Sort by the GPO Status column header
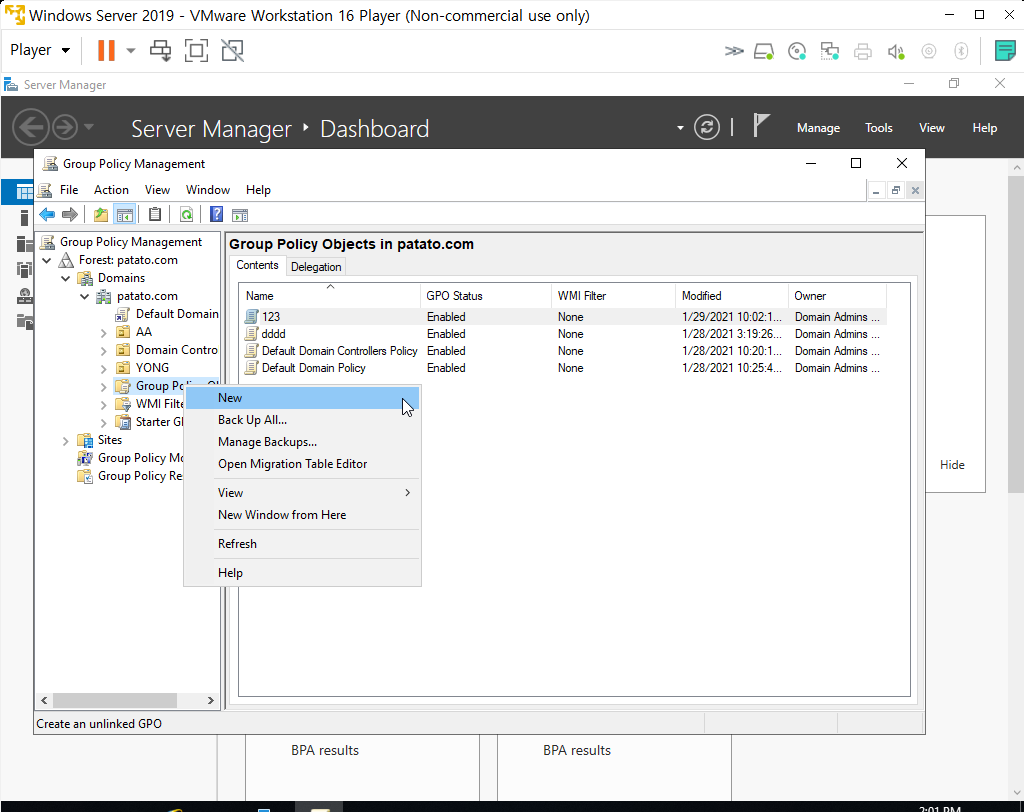 point(486,296)
